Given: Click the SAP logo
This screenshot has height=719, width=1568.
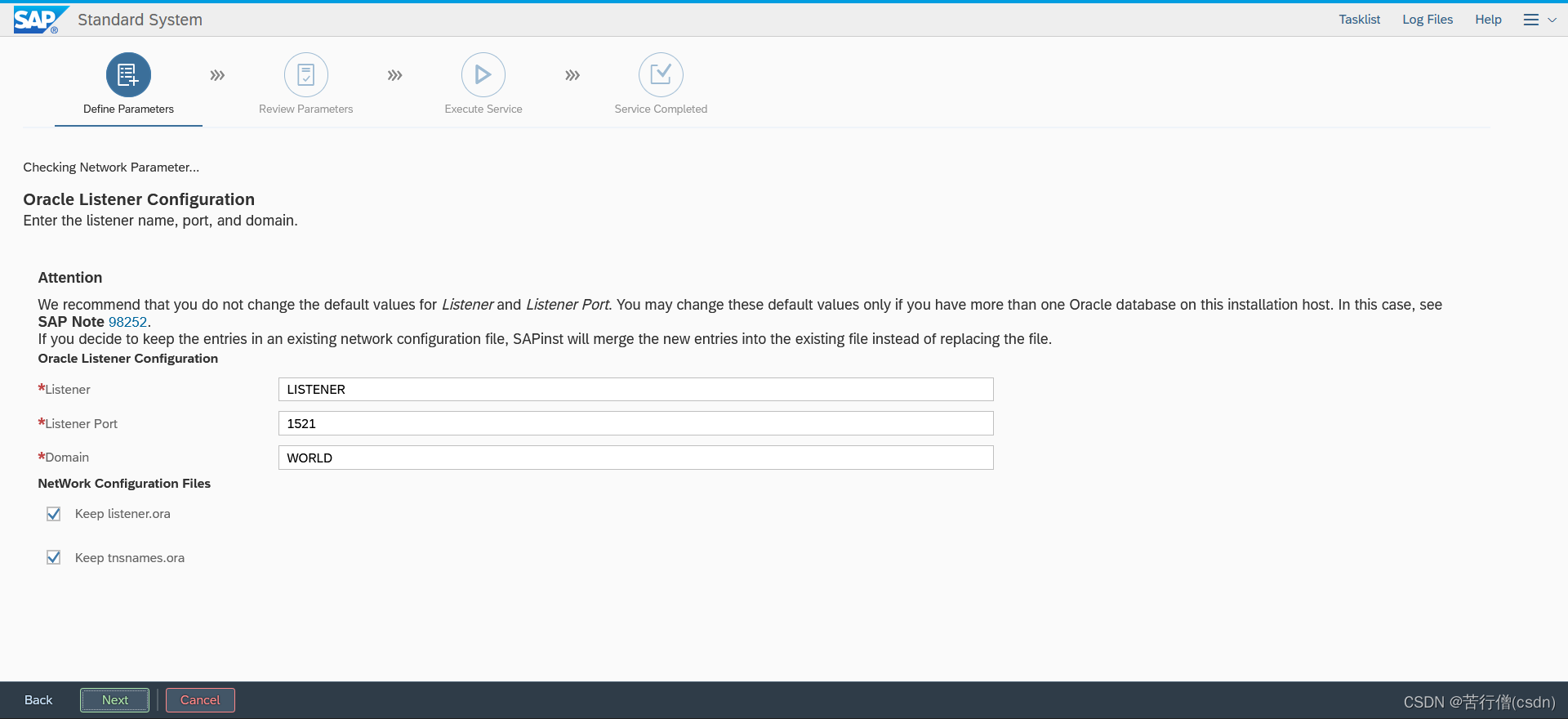Looking at the screenshot, I should coord(40,20).
